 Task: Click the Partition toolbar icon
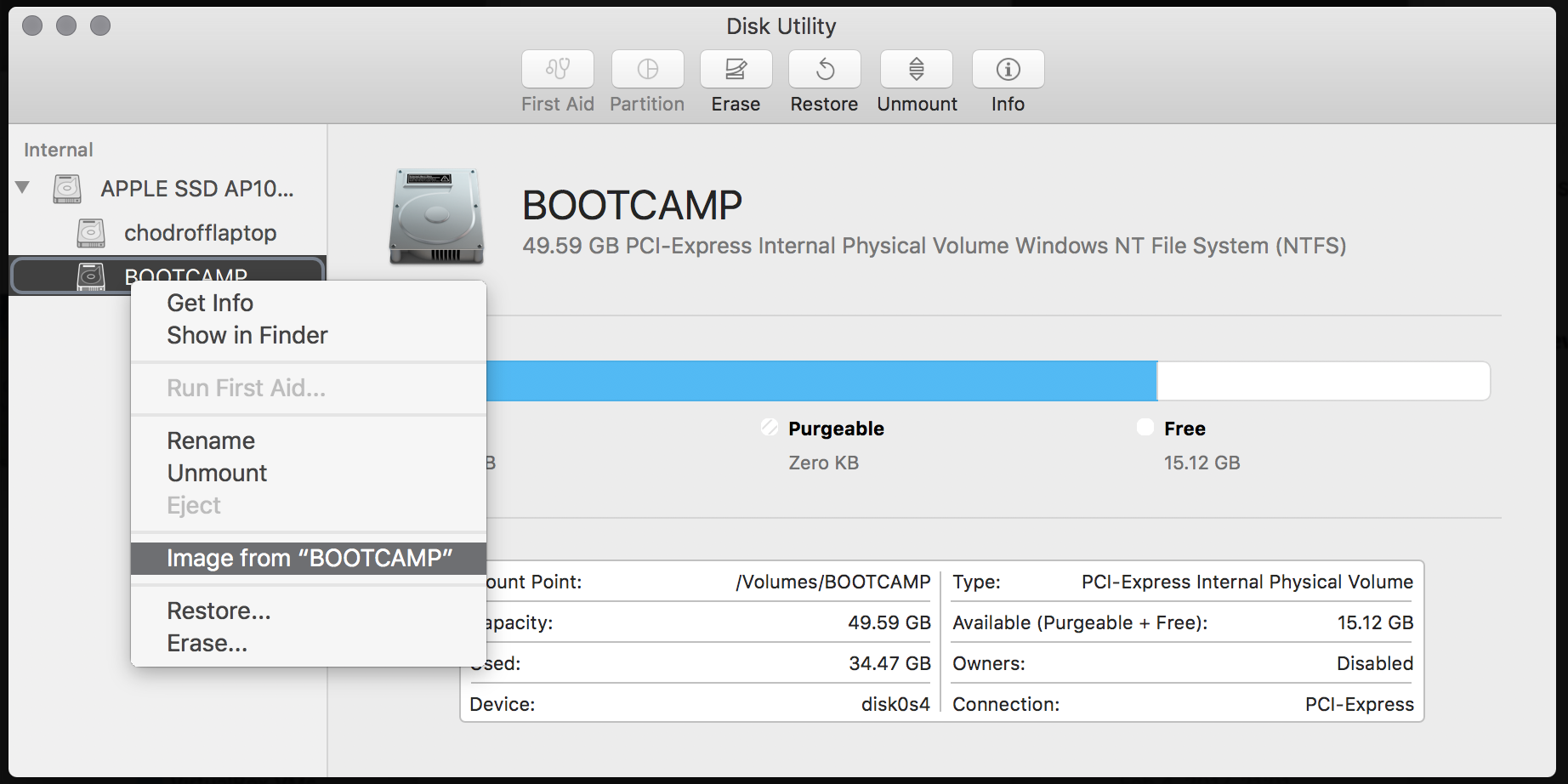648,69
